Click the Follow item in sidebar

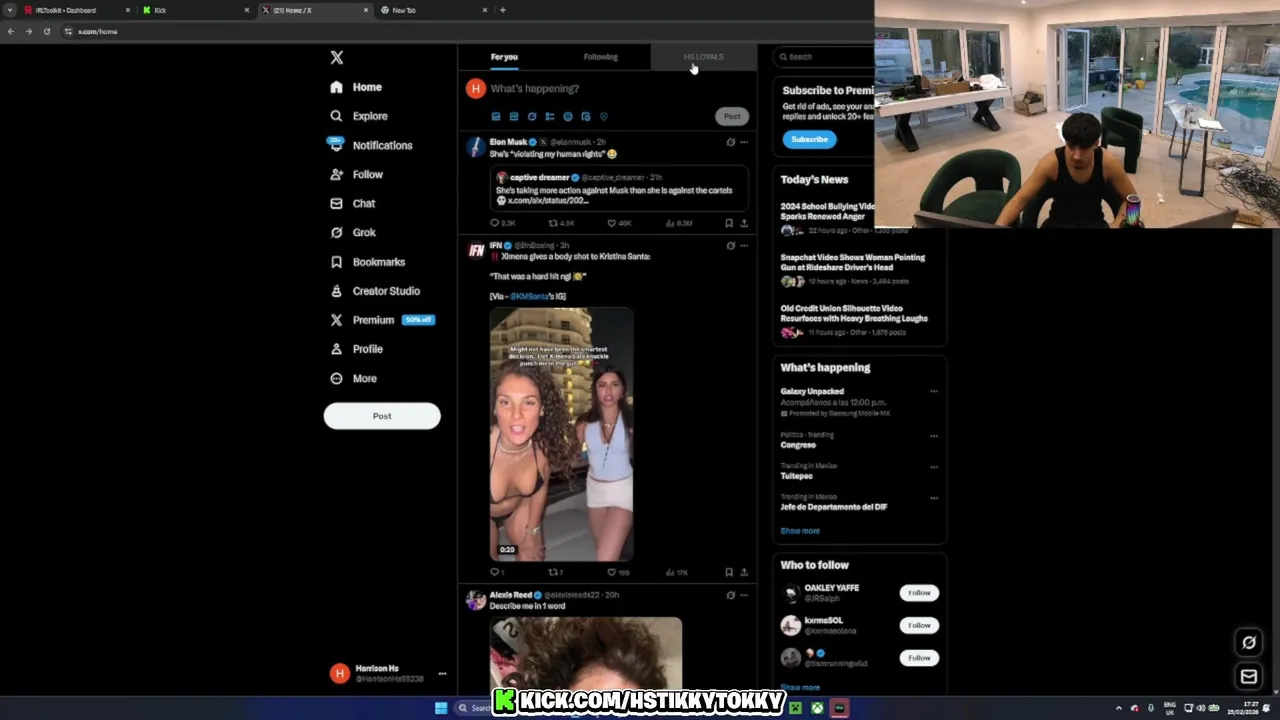point(356,174)
